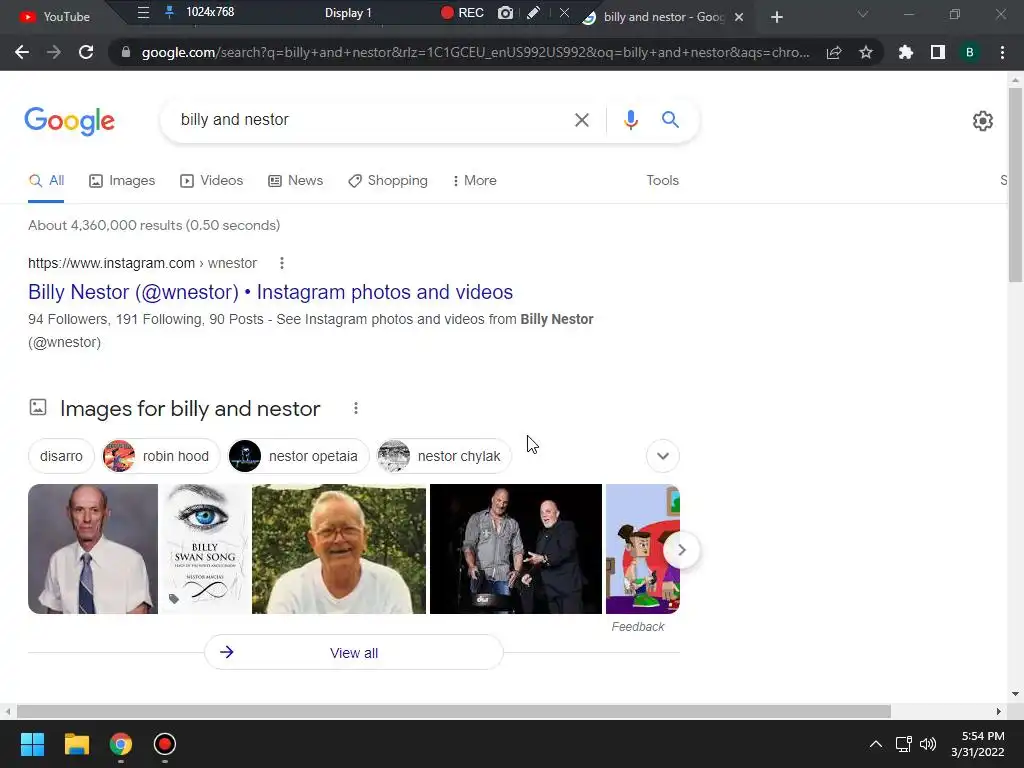Open more options for Images section
1024x768 pixels.
tap(355, 408)
